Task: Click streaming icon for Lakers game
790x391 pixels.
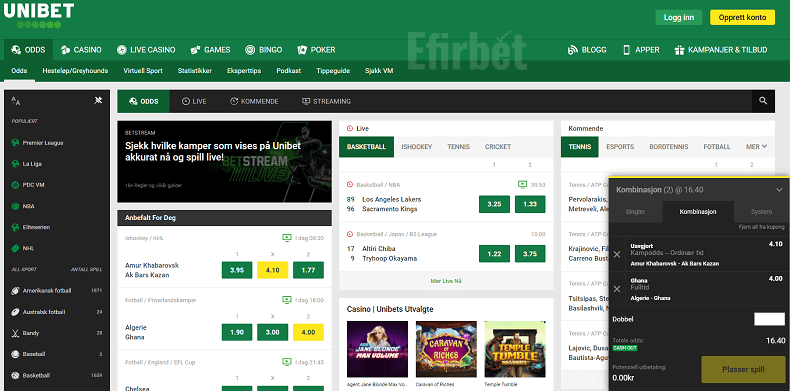Action: [x=522, y=185]
